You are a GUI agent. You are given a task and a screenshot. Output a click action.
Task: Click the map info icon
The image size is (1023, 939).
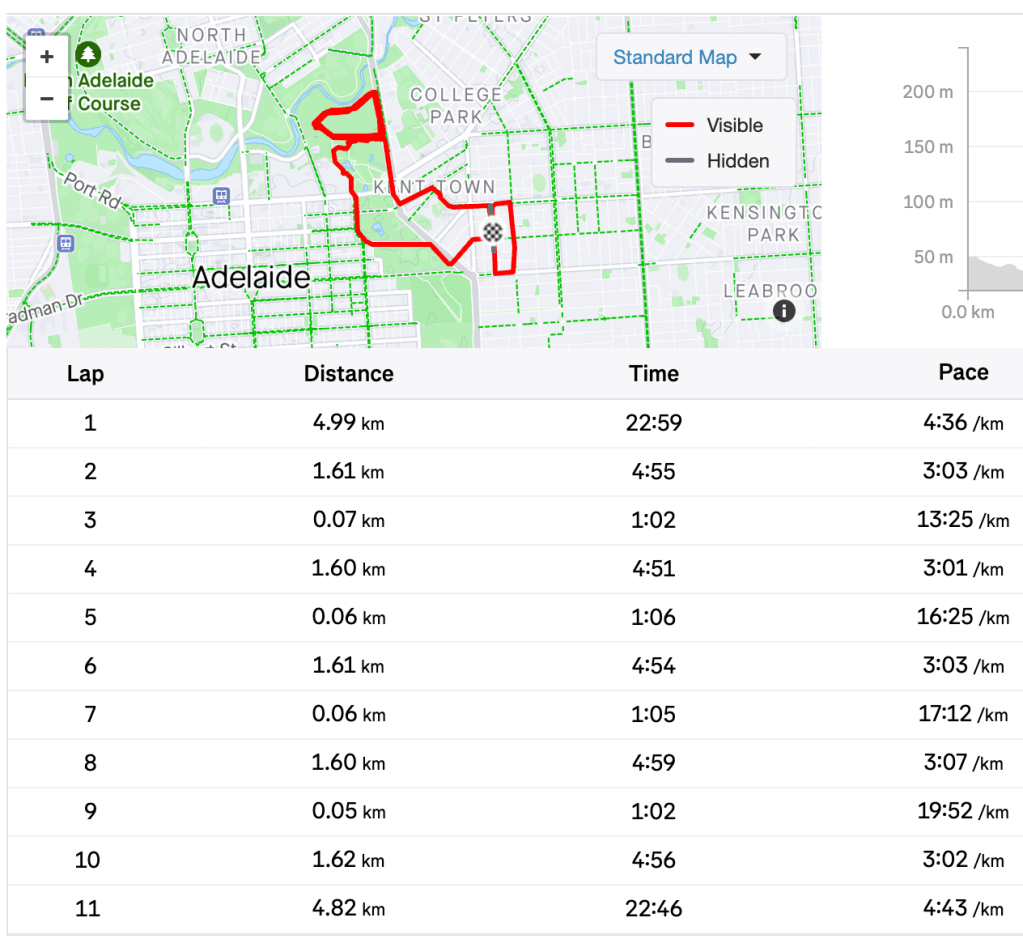coord(784,311)
